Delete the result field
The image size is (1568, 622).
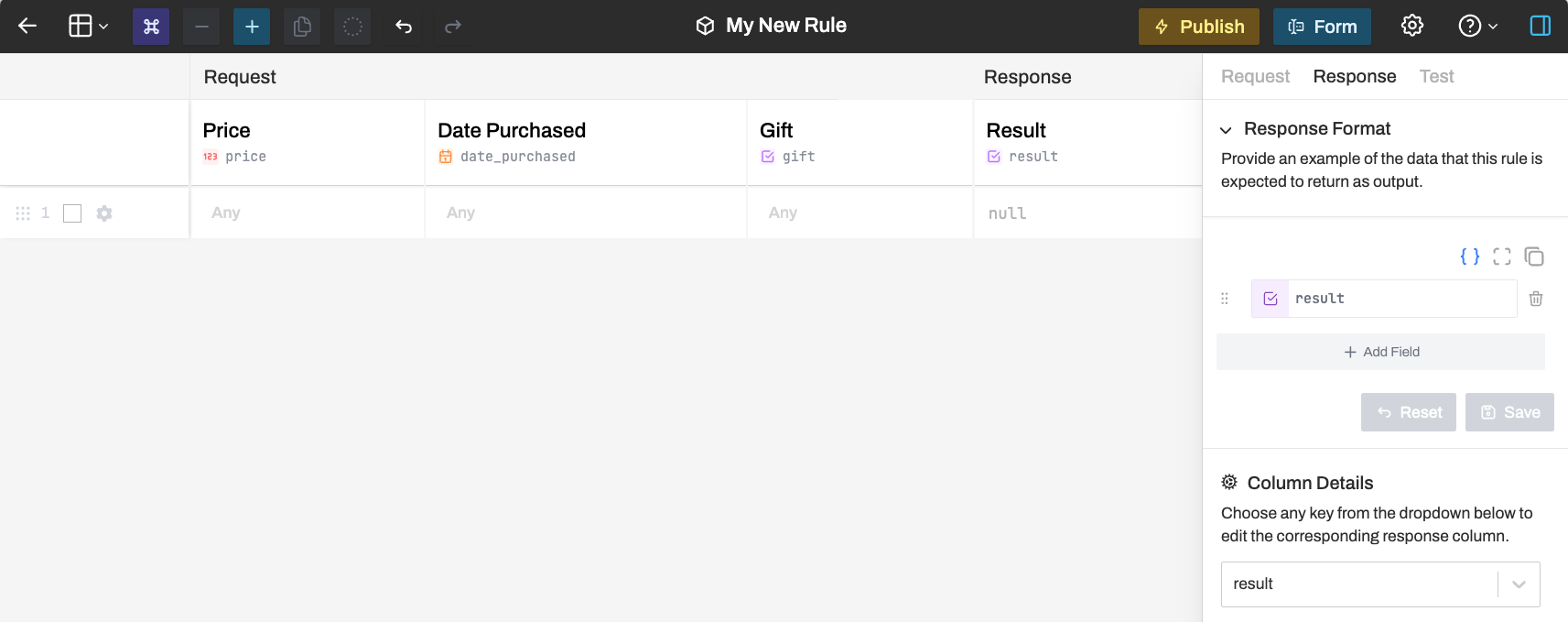point(1536,299)
